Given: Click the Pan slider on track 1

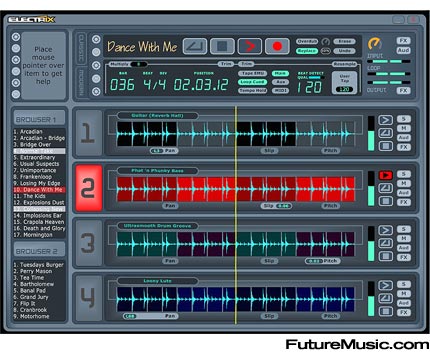Looking at the screenshot, I should (164, 151).
